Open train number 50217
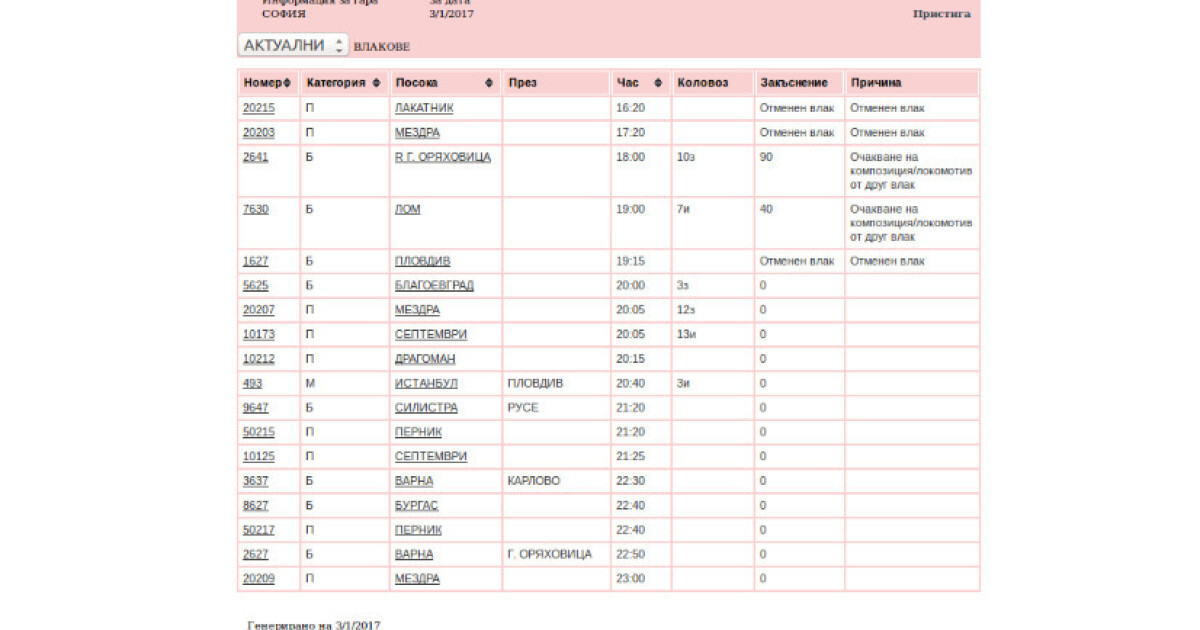The height and width of the screenshot is (630, 1200). (x=258, y=530)
